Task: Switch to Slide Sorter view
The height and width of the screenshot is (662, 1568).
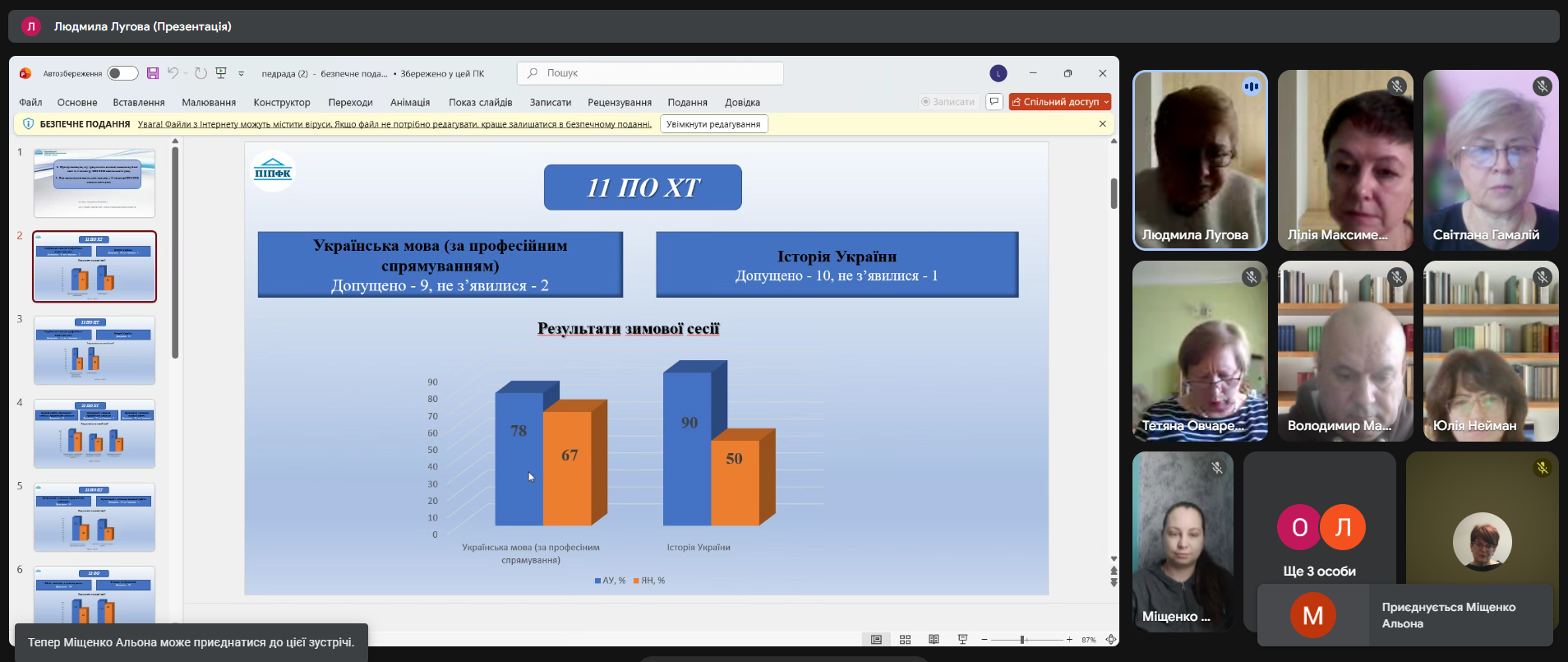Action: (x=905, y=640)
